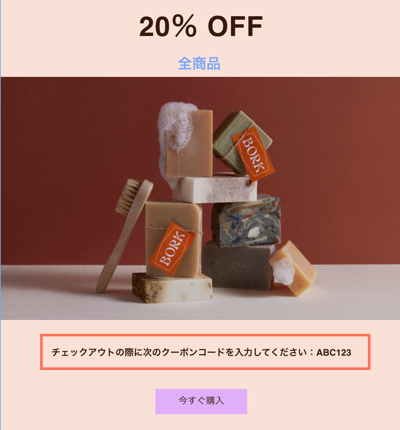Click the wooden brush in the photo
The height and width of the screenshot is (430, 400).
point(124,235)
